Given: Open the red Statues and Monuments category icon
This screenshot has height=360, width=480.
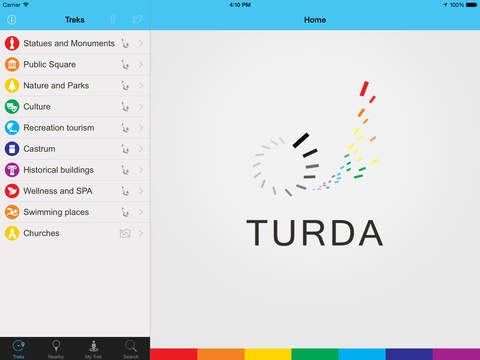Looking at the screenshot, I should [x=12, y=43].
